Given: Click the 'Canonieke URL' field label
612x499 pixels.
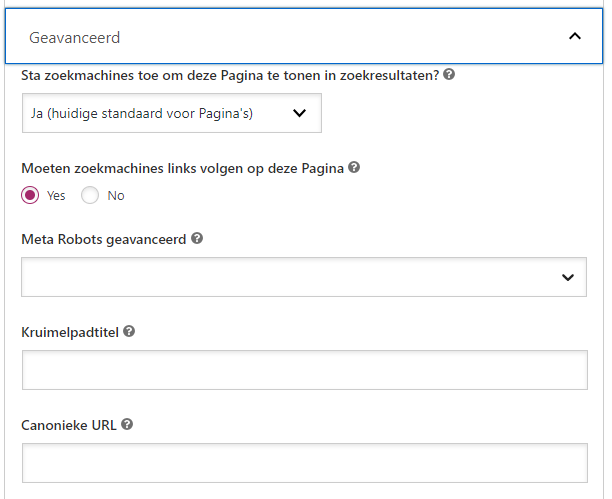Looking at the screenshot, I should (x=69, y=424).
